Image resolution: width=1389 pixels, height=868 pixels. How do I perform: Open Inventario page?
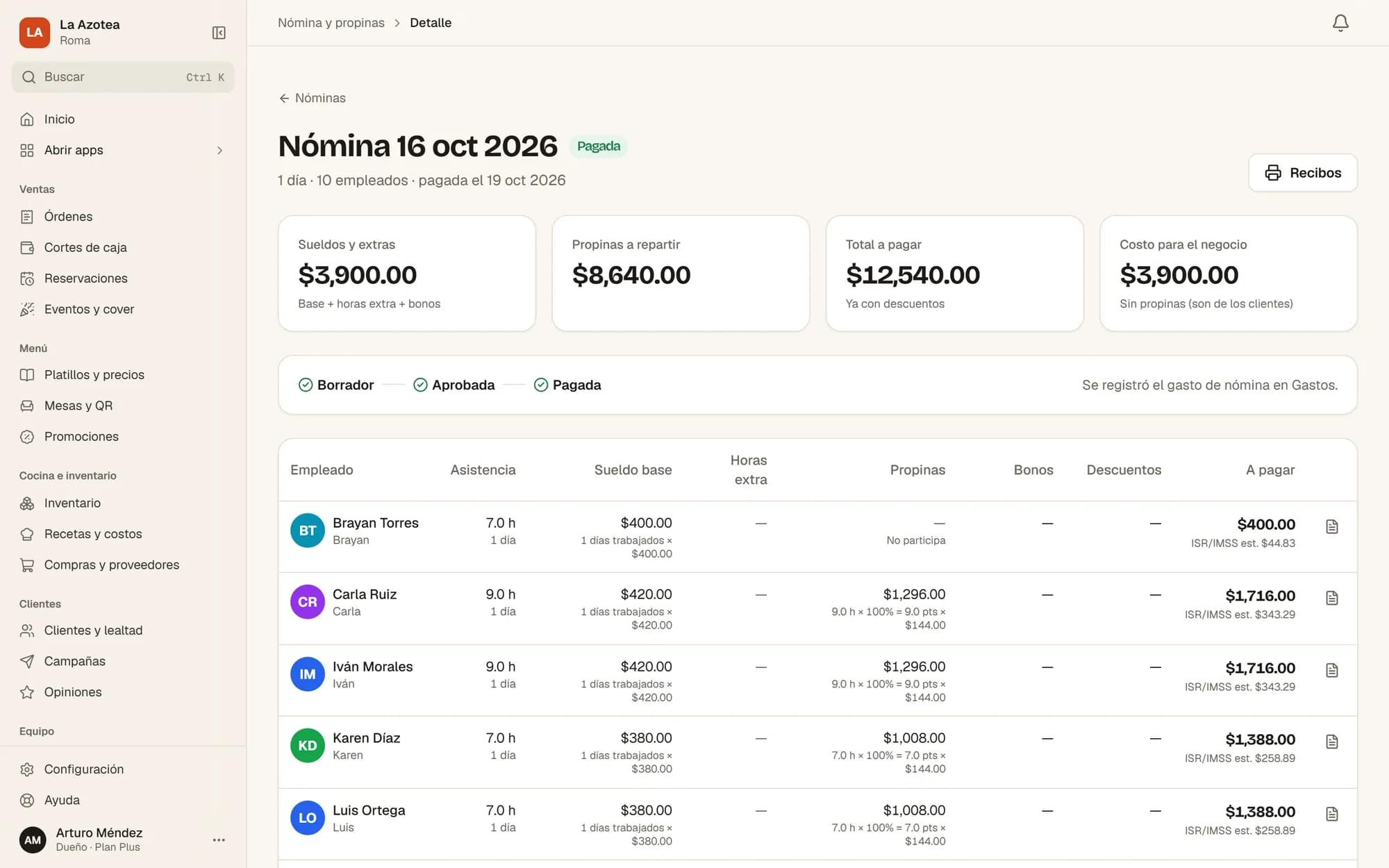[x=123, y=503]
